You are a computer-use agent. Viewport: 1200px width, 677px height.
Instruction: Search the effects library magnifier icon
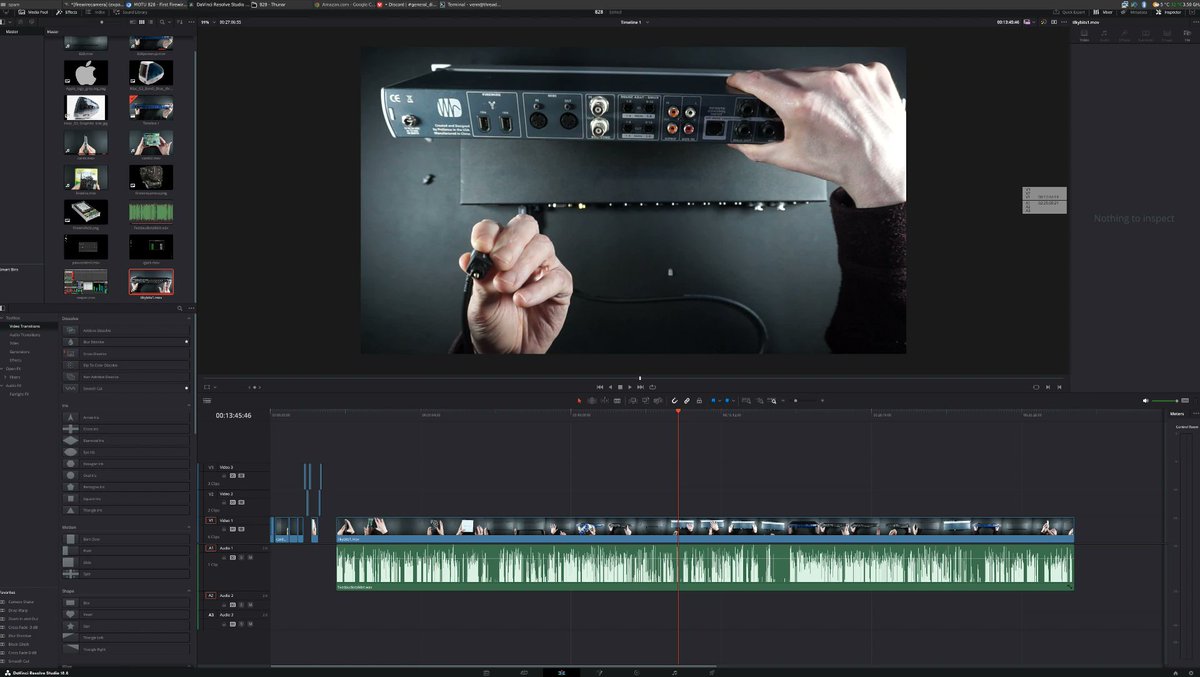click(179, 308)
